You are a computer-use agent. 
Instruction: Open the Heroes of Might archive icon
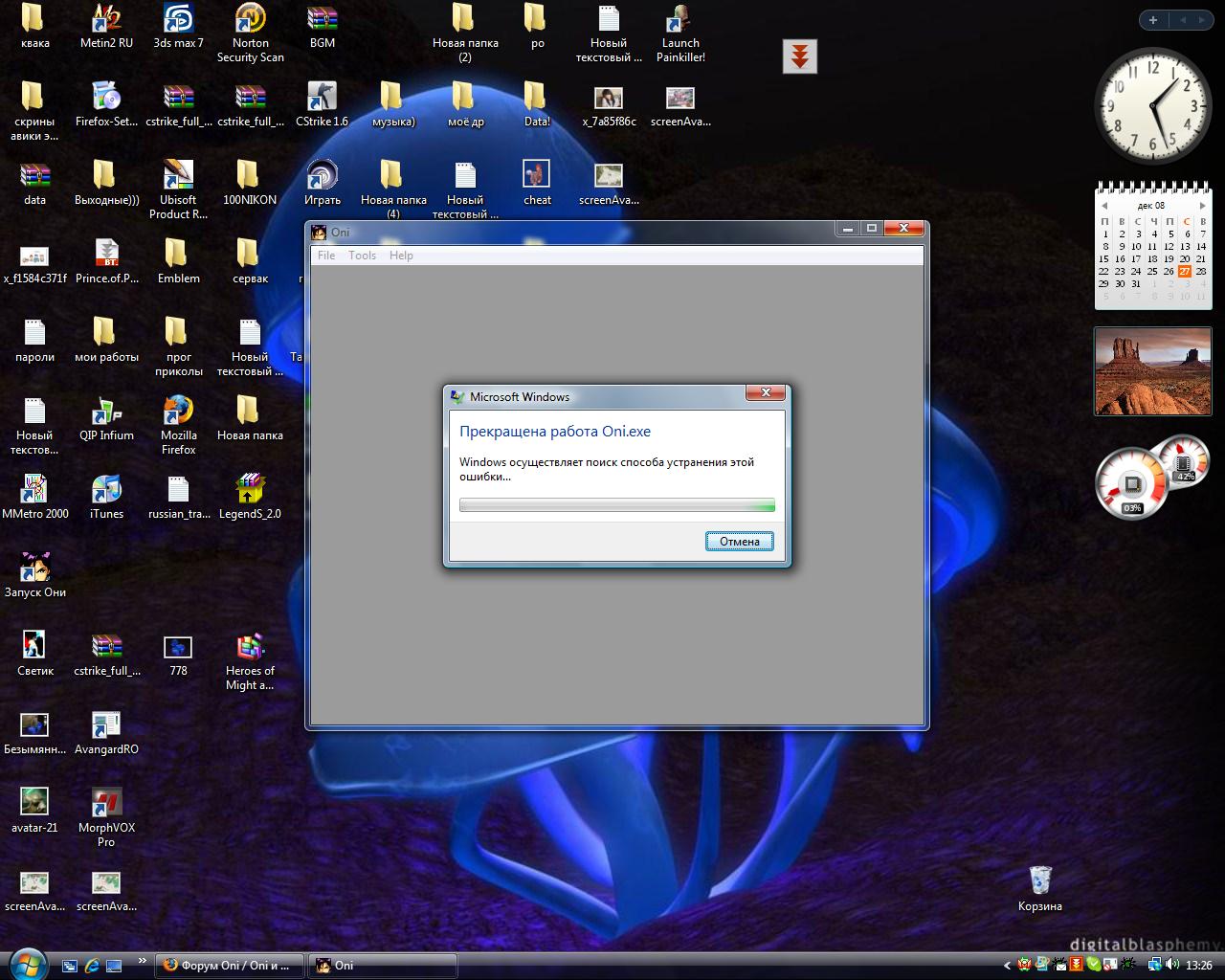click(x=250, y=648)
